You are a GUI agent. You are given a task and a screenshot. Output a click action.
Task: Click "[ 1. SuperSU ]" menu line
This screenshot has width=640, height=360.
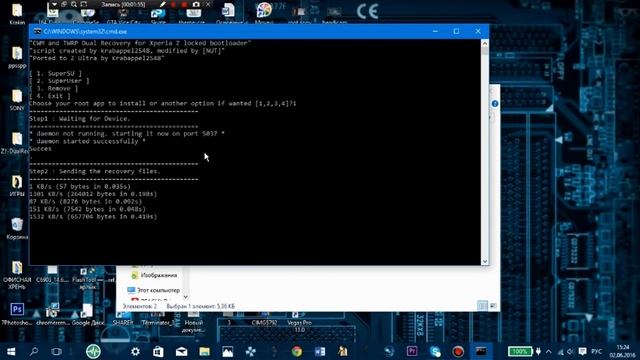tap(56, 73)
